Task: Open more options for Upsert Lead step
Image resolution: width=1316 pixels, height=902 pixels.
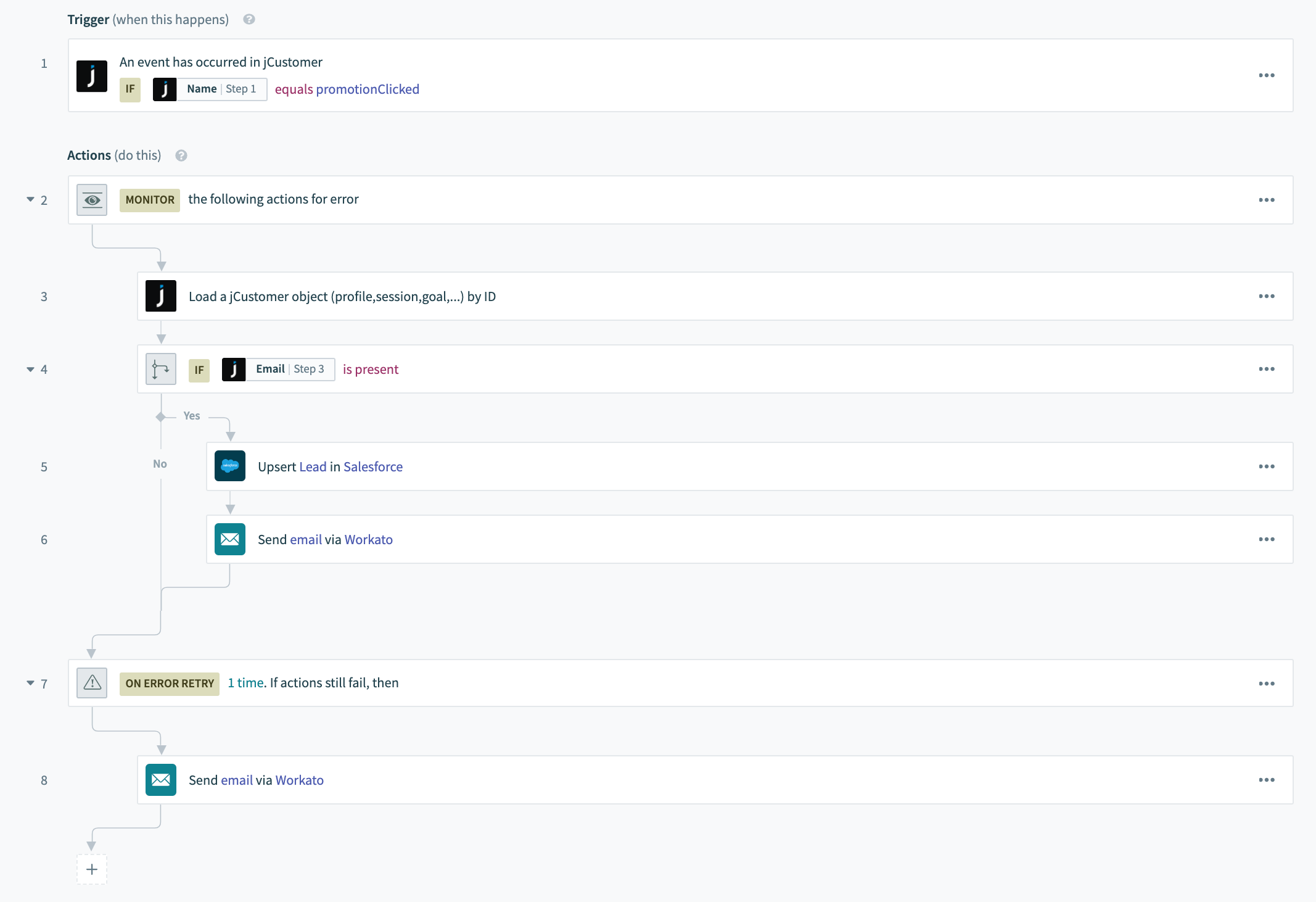Action: tap(1267, 466)
